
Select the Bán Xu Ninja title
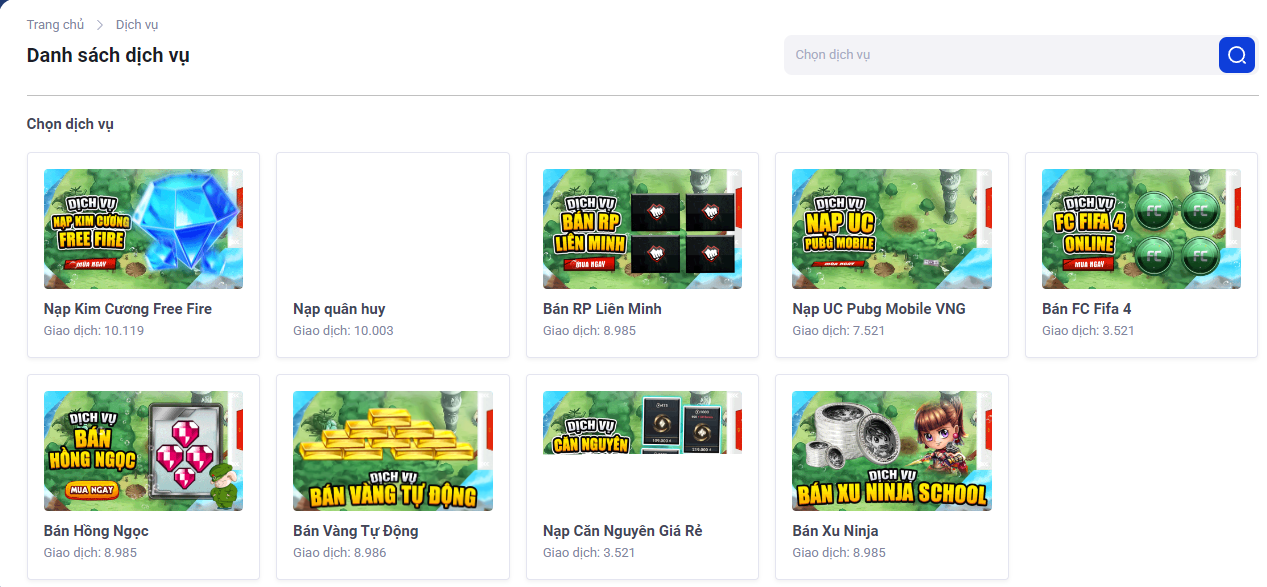click(835, 531)
